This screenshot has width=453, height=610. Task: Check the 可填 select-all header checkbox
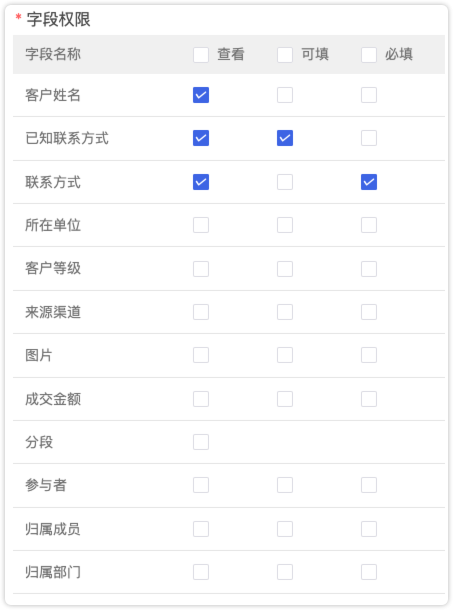pyautogui.click(x=285, y=55)
